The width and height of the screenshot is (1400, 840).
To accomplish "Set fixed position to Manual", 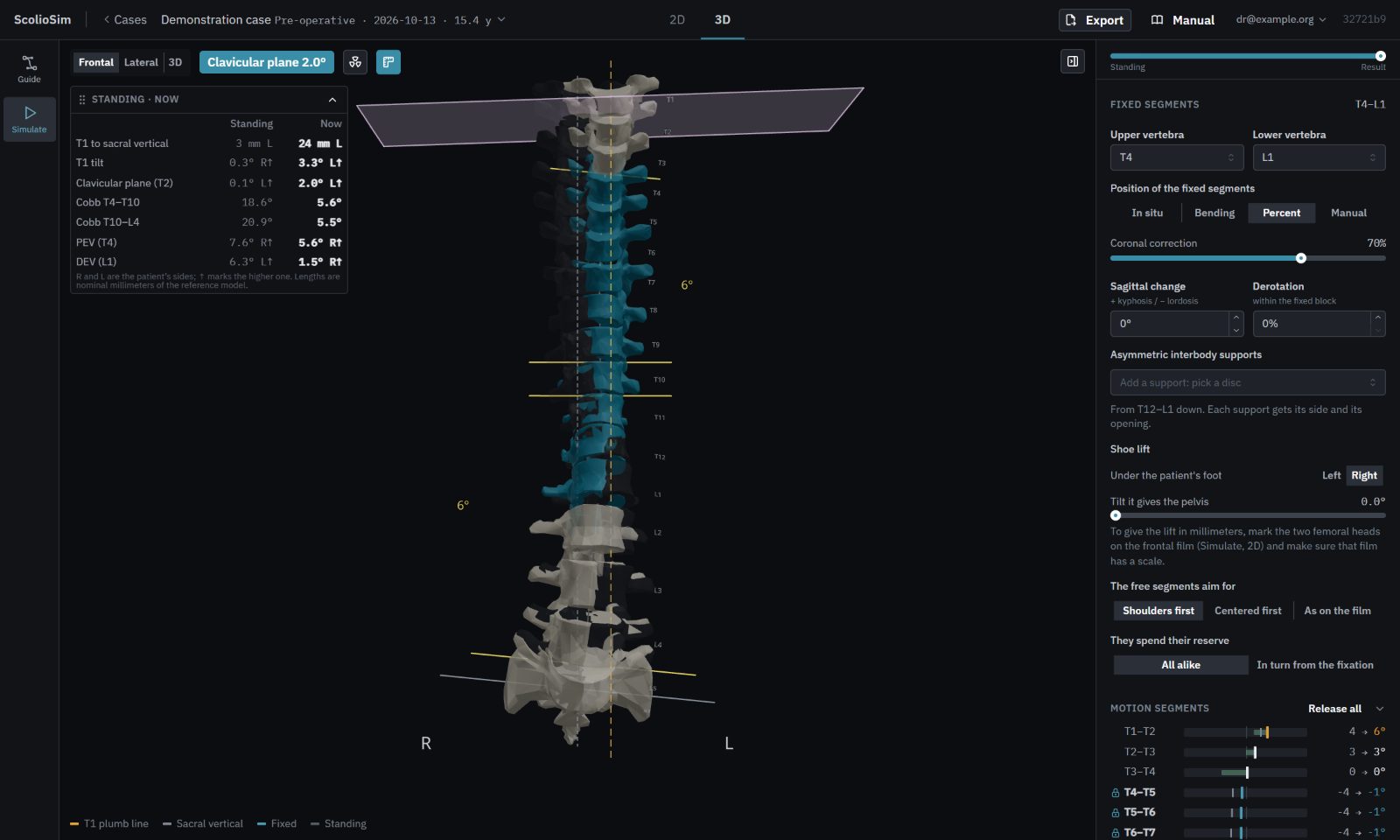I will (x=1348, y=213).
